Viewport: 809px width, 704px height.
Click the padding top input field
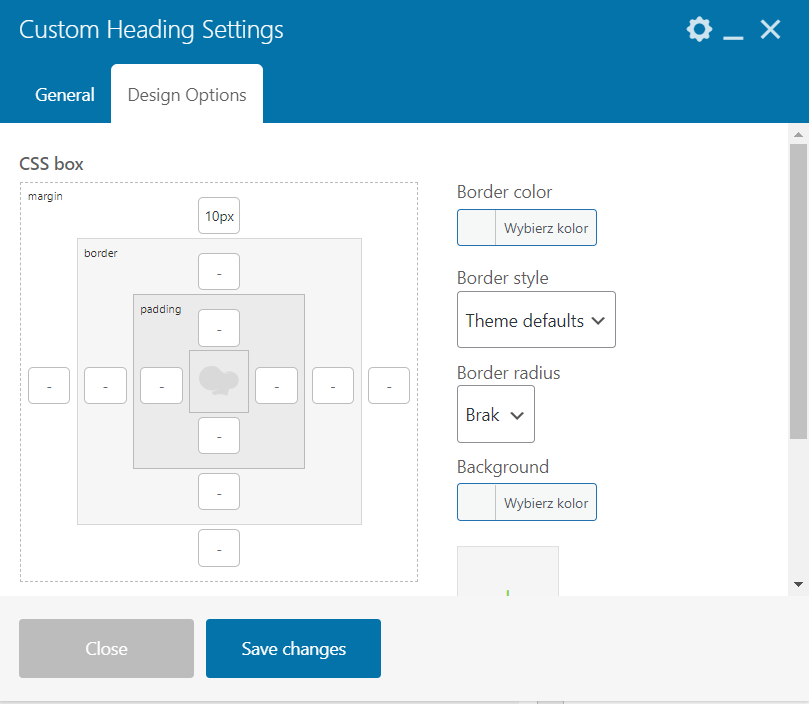click(x=219, y=328)
